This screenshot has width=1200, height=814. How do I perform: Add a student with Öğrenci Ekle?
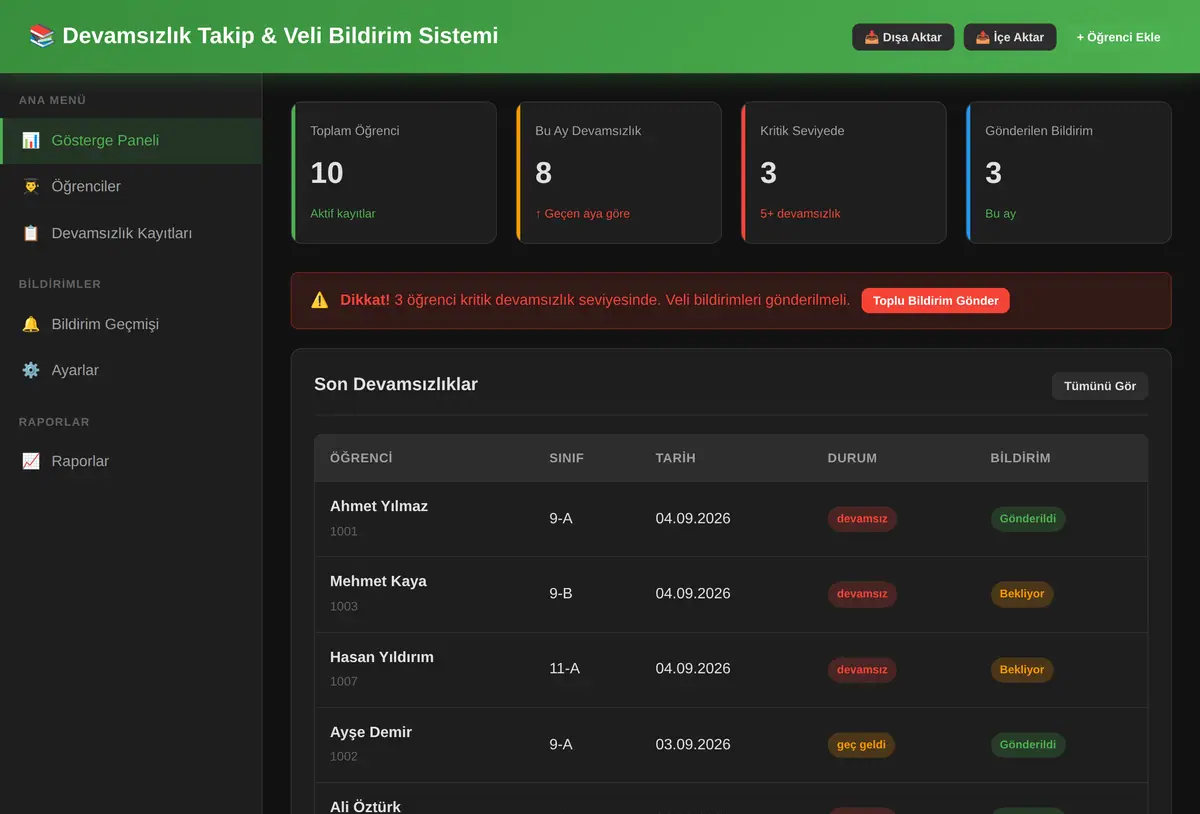coord(1118,37)
